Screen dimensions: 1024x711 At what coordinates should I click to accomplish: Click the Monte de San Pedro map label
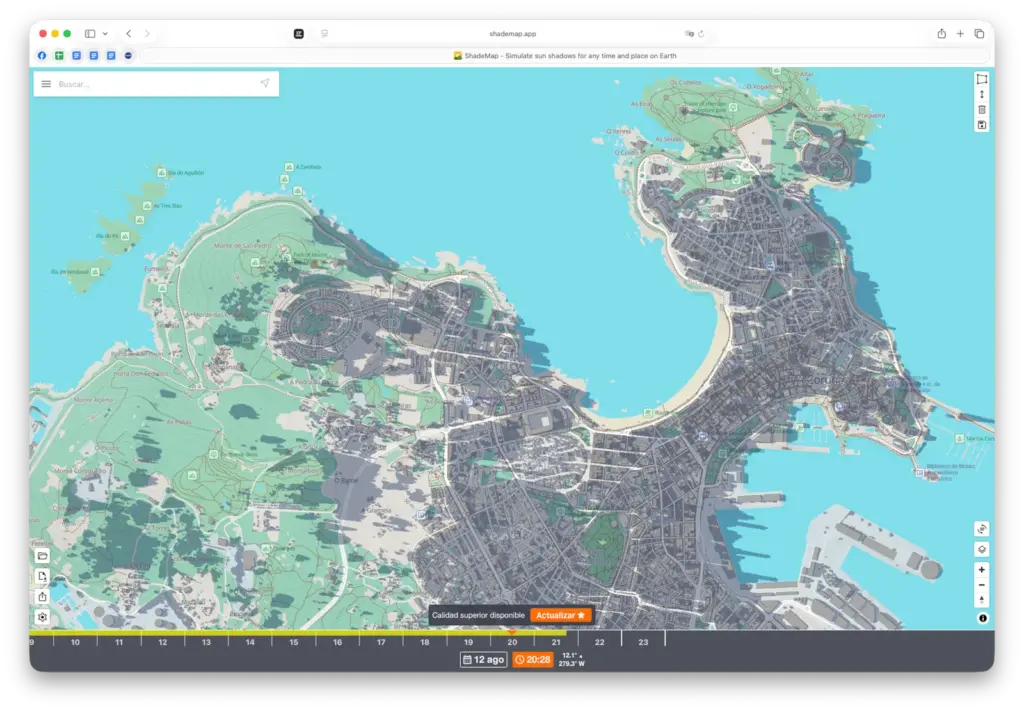(x=242, y=245)
